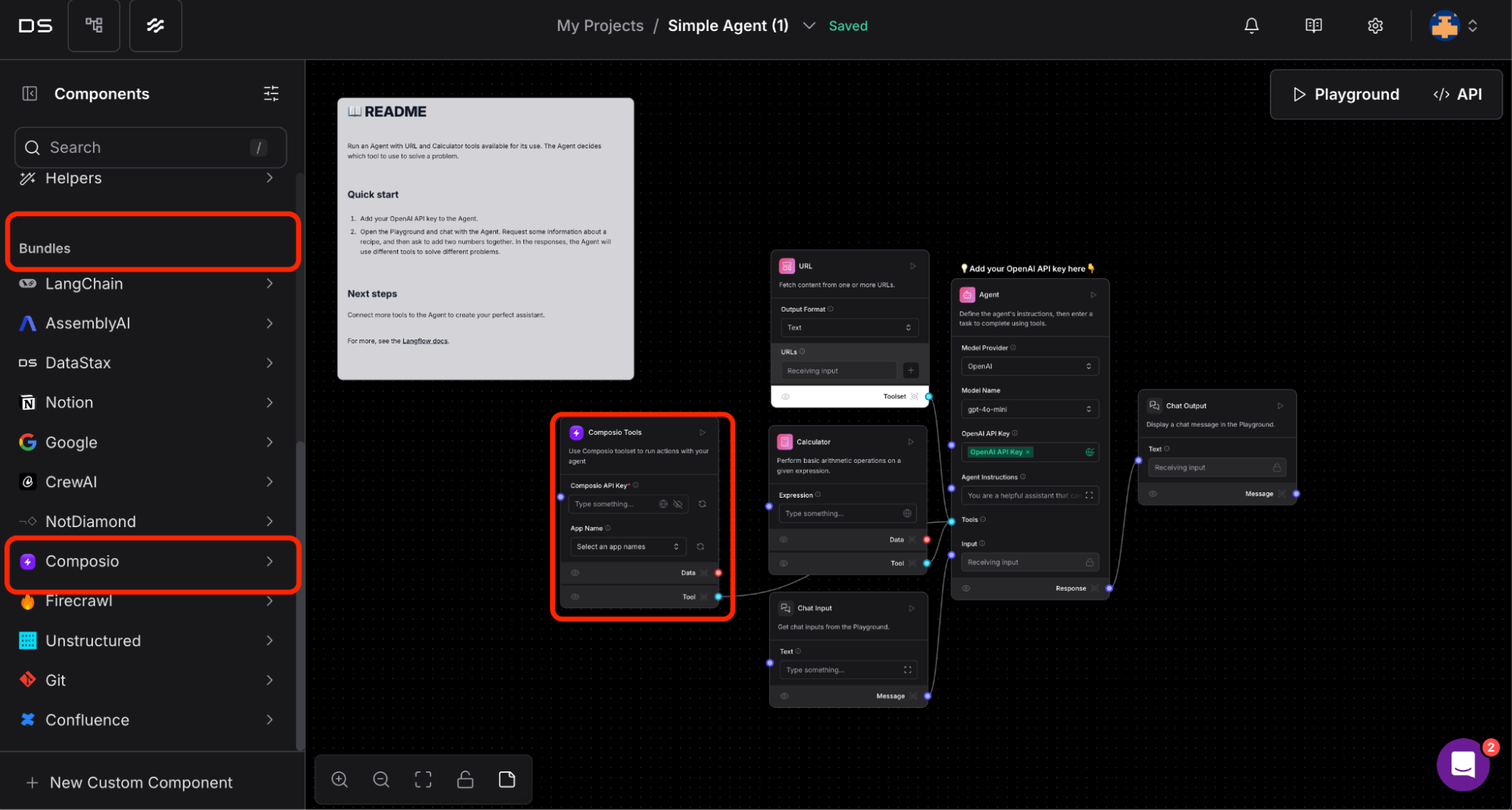Open My Projects from the breadcrumb
Image resolution: width=1512 pixels, height=810 pixels.
[x=600, y=25]
